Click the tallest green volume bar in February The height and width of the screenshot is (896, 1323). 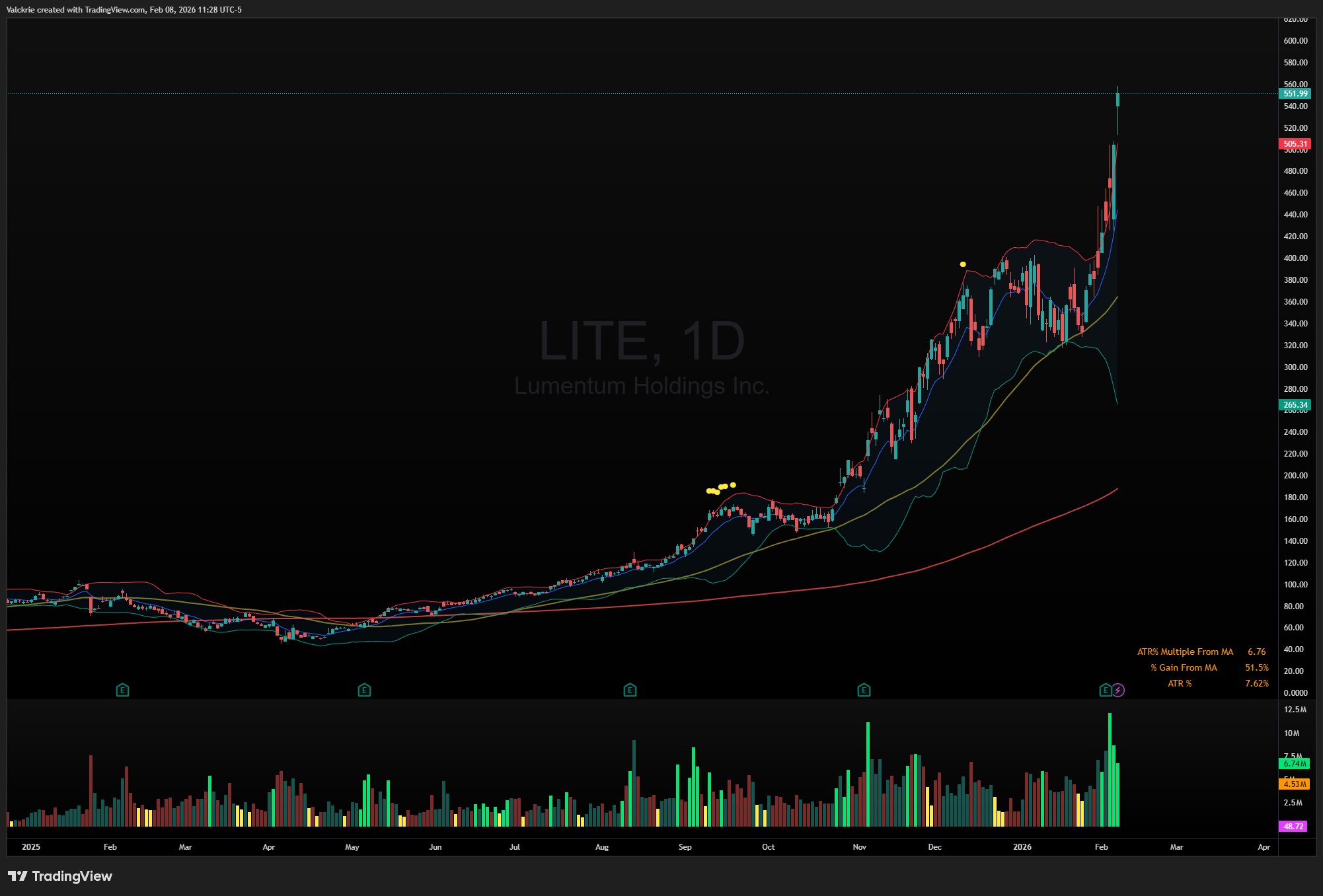(x=1110, y=770)
